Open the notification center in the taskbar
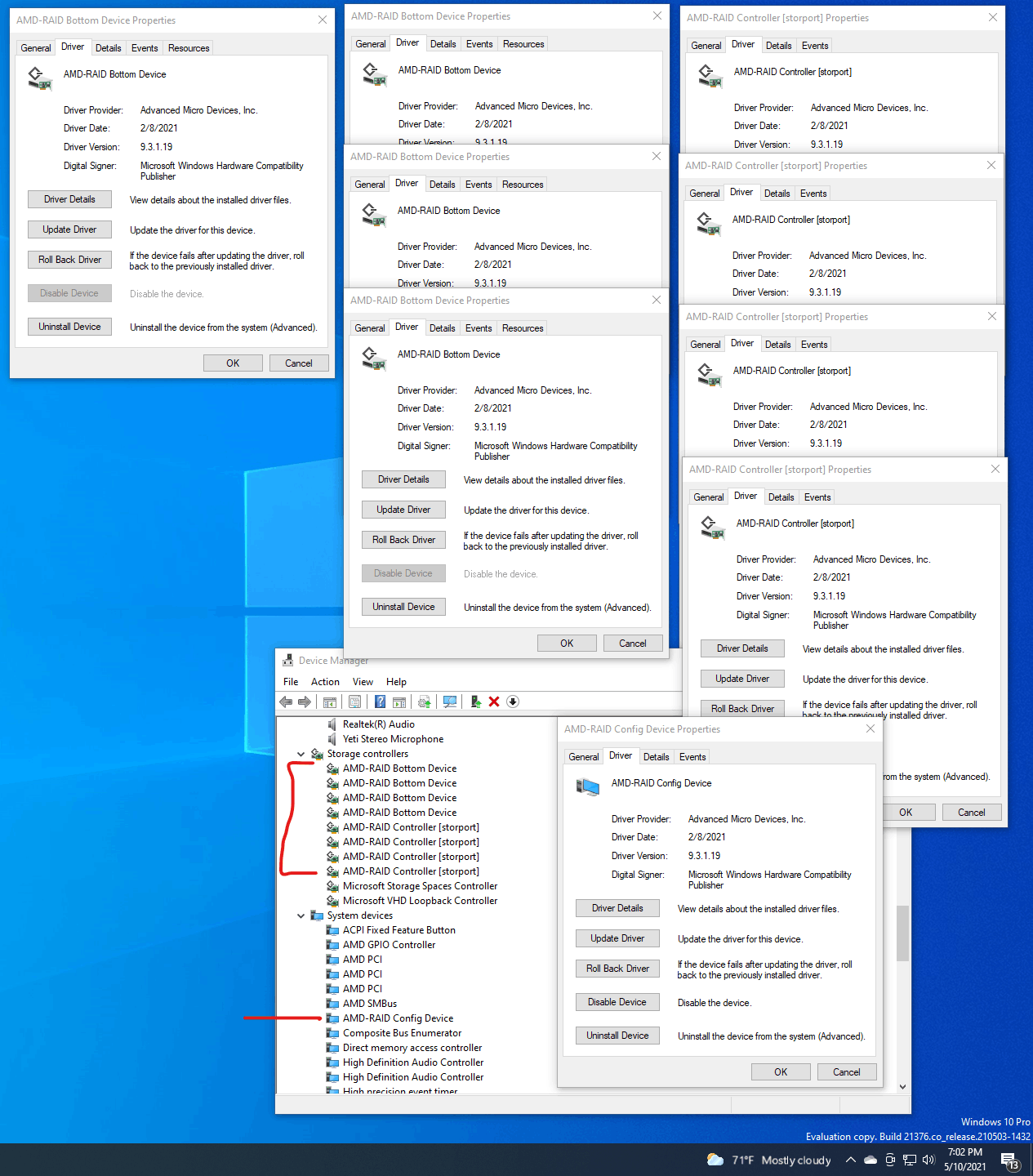The height and width of the screenshot is (1176, 1033). coord(1009,1160)
